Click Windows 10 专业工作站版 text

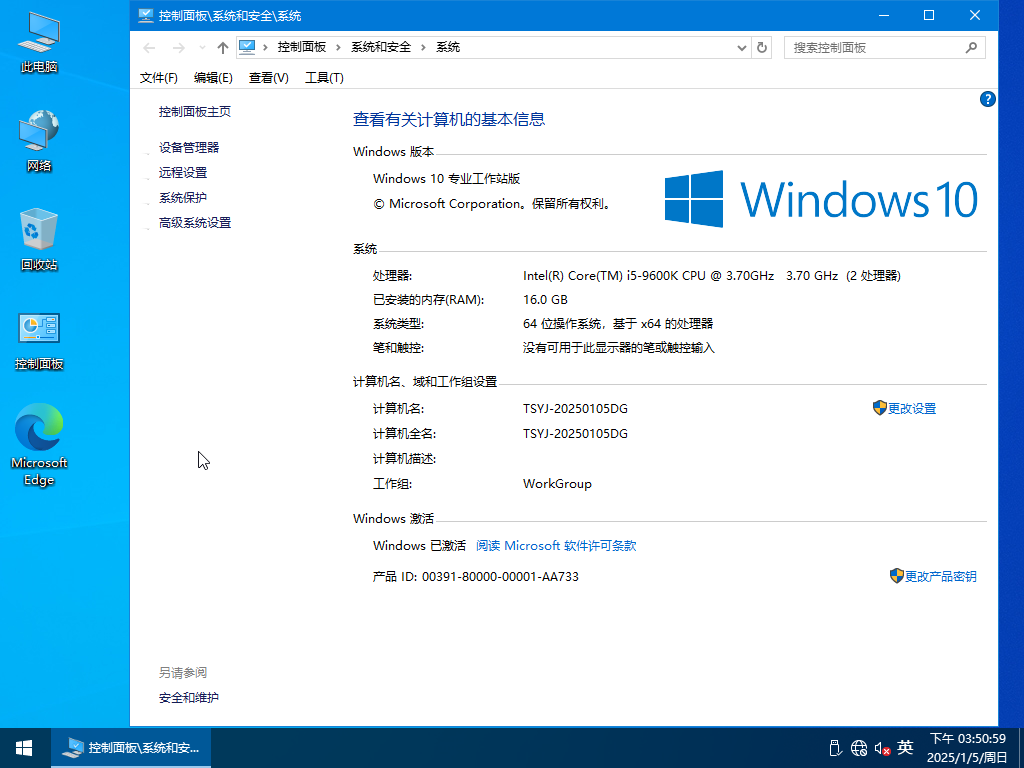pyautogui.click(x=446, y=178)
